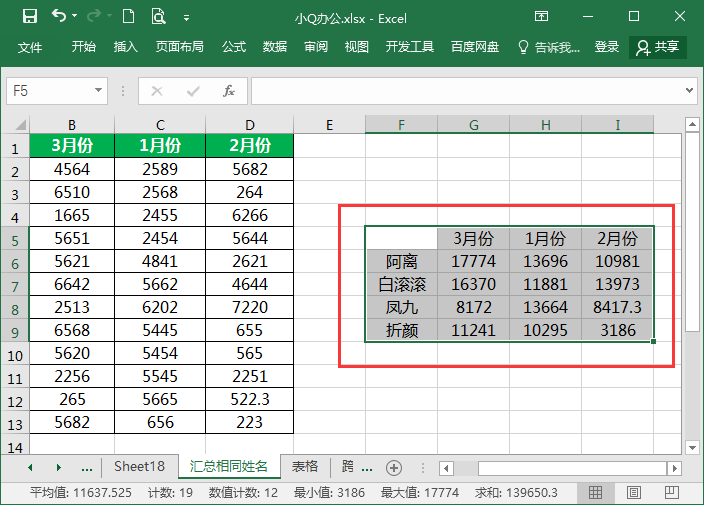The image size is (704, 505).
Task: Click the horizontal scrollbar thumb
Action: 572,469
